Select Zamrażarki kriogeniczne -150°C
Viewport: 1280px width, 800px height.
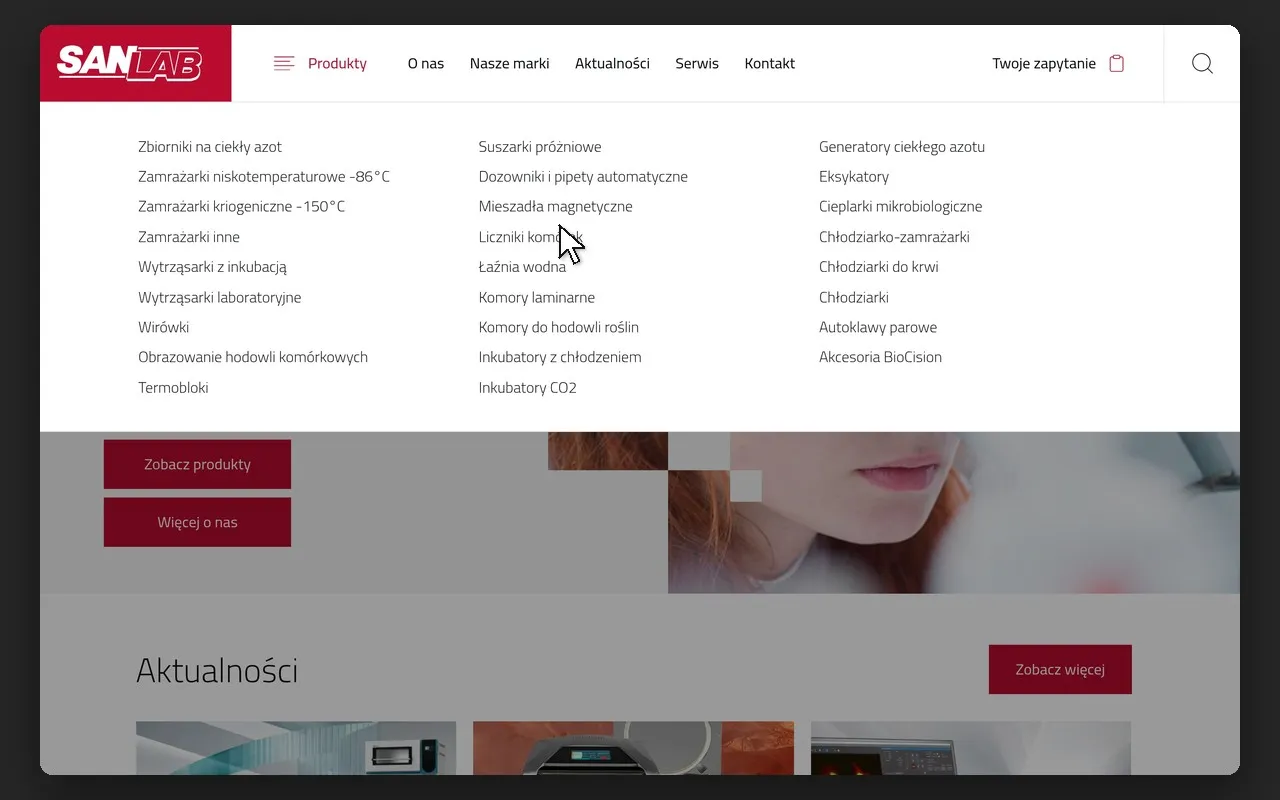(x=242, y=207)
